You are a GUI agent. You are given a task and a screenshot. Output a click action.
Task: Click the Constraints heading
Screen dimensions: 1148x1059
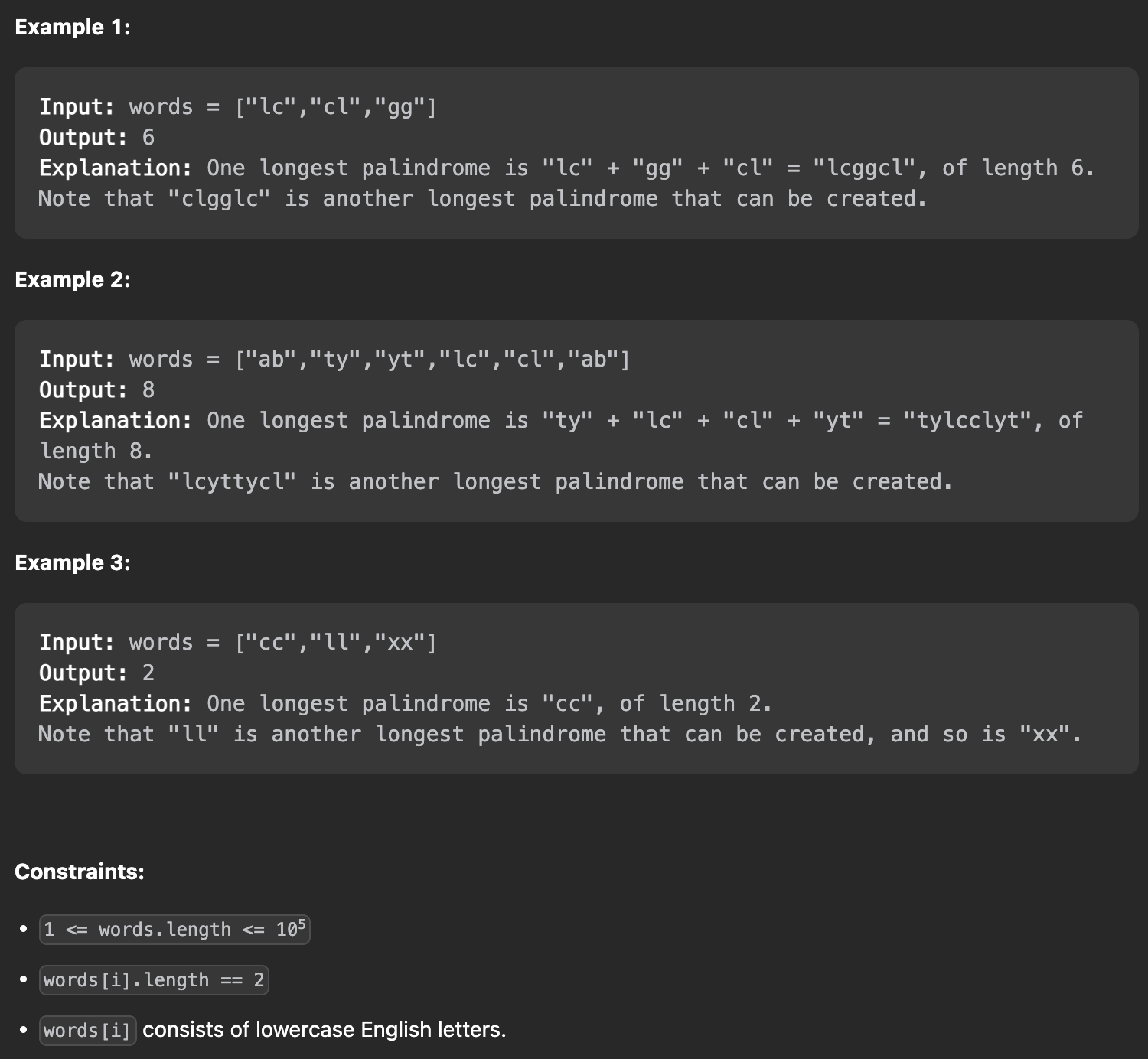tap(80, 872)
